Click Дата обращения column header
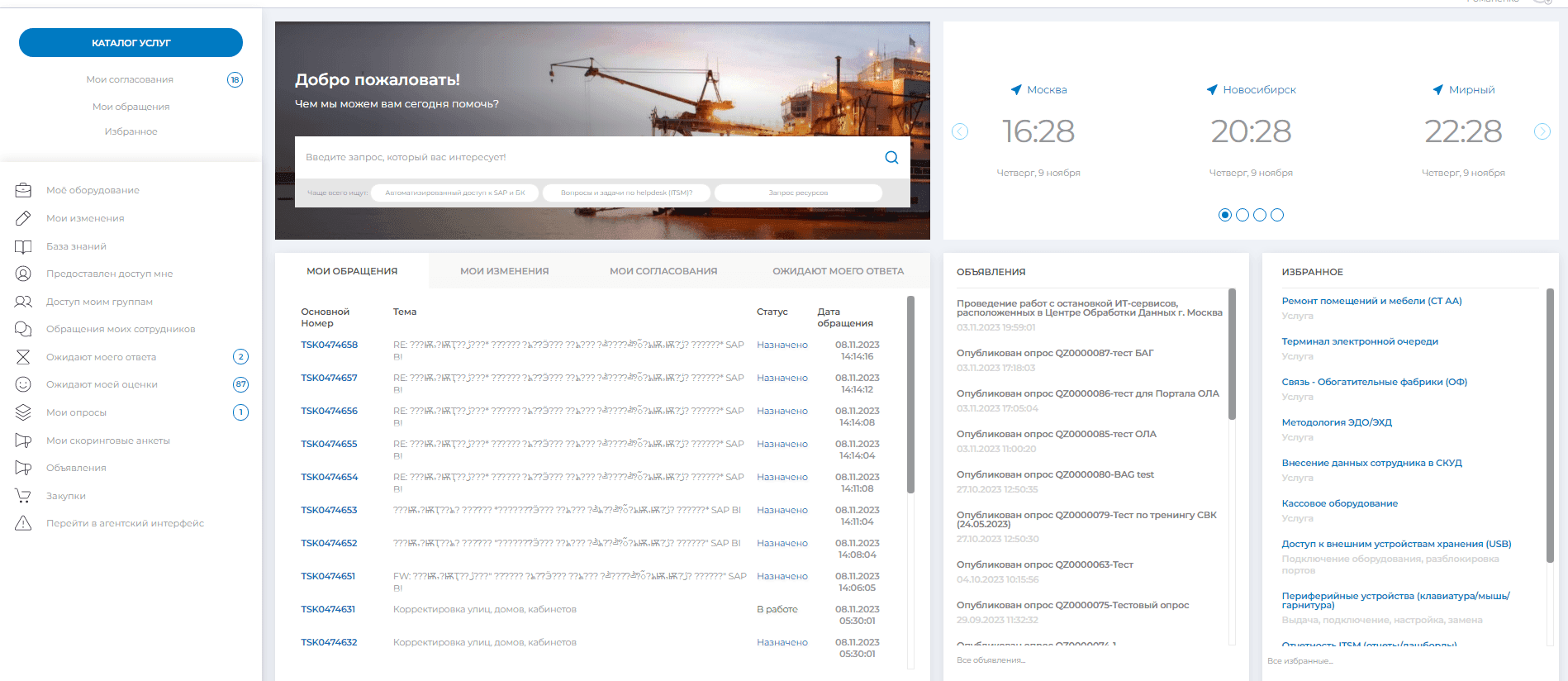 844,317
